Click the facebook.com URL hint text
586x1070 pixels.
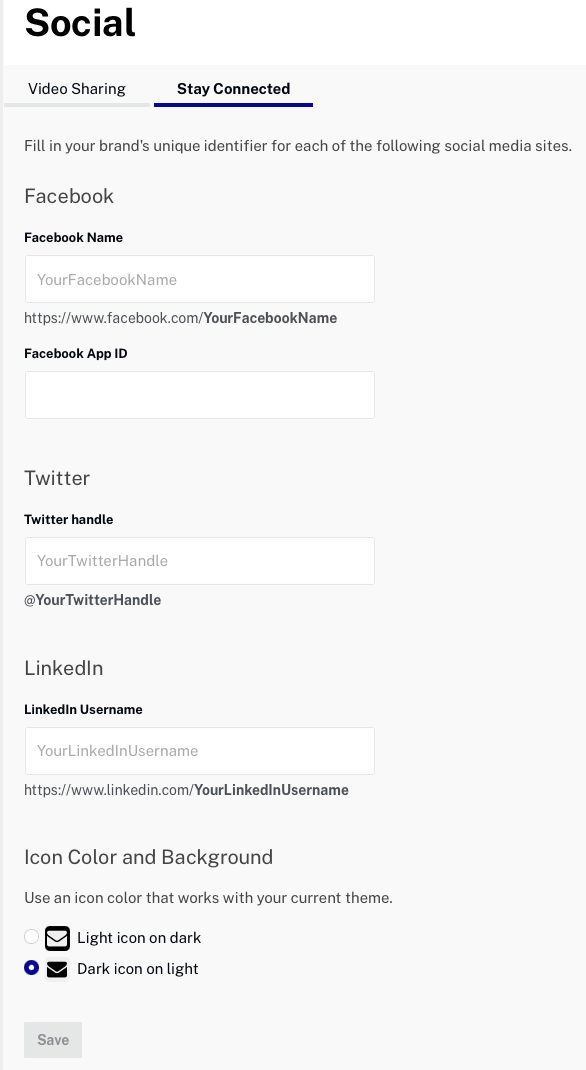click(181, 318)
